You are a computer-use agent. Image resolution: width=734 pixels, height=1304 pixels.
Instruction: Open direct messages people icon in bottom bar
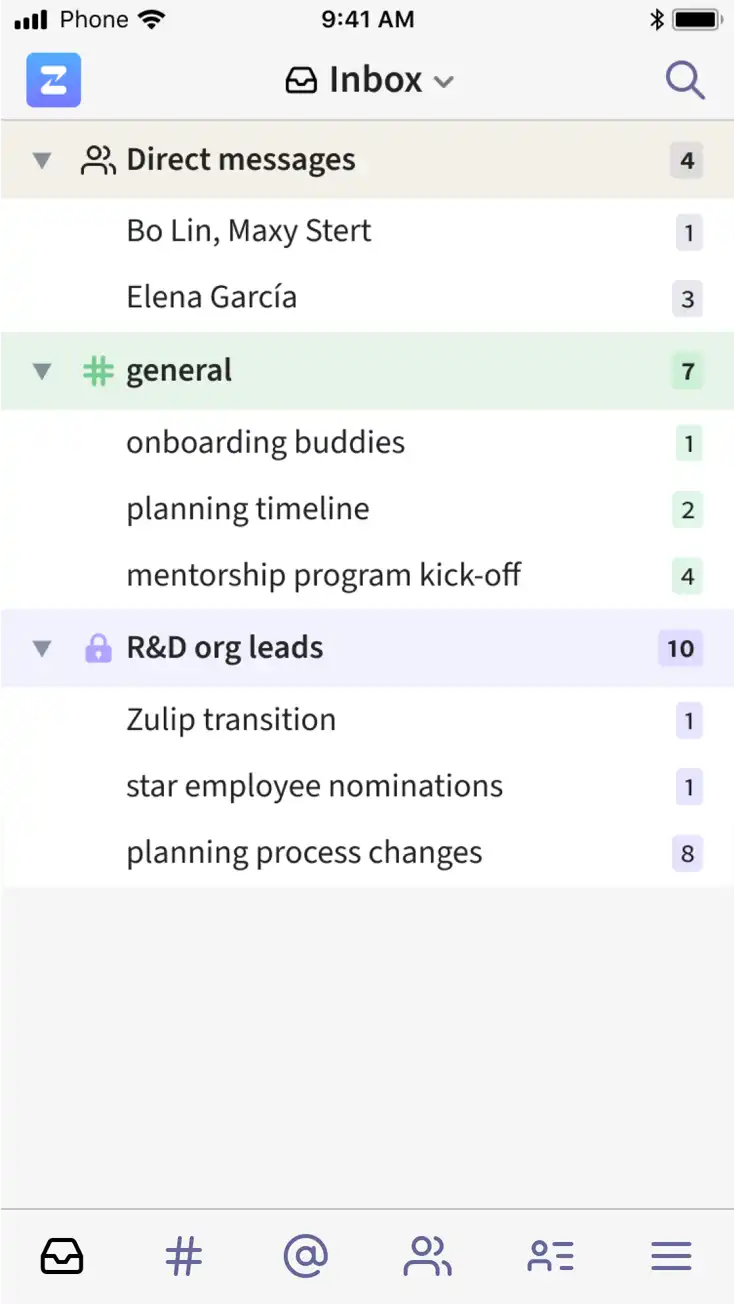coord(427,1256)
